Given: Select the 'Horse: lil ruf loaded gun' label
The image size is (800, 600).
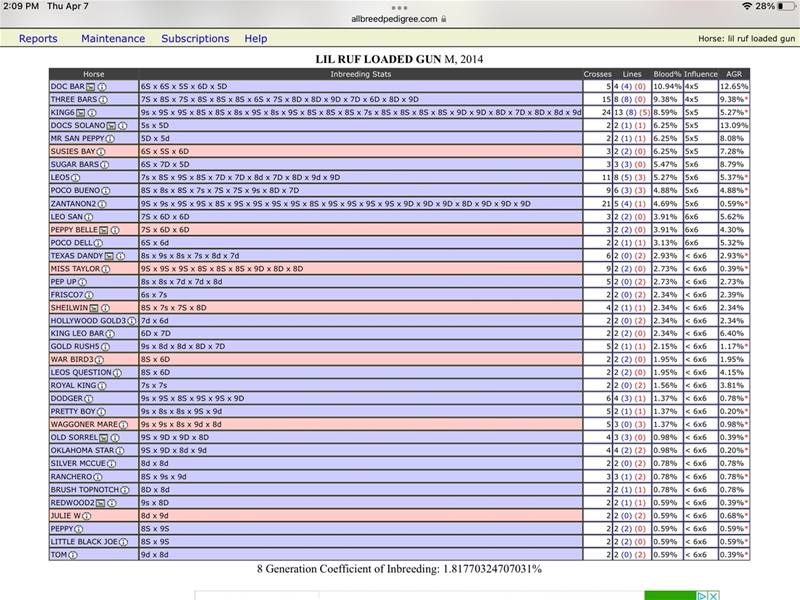Looking at the screenshot, I should [746, 39].
